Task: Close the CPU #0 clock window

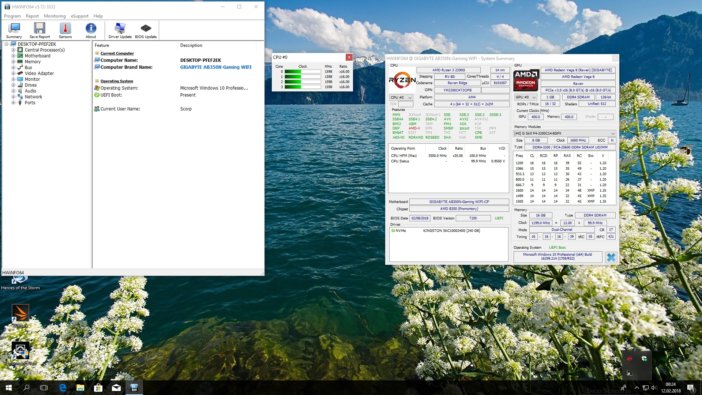Action: click(x=349, y=57)
